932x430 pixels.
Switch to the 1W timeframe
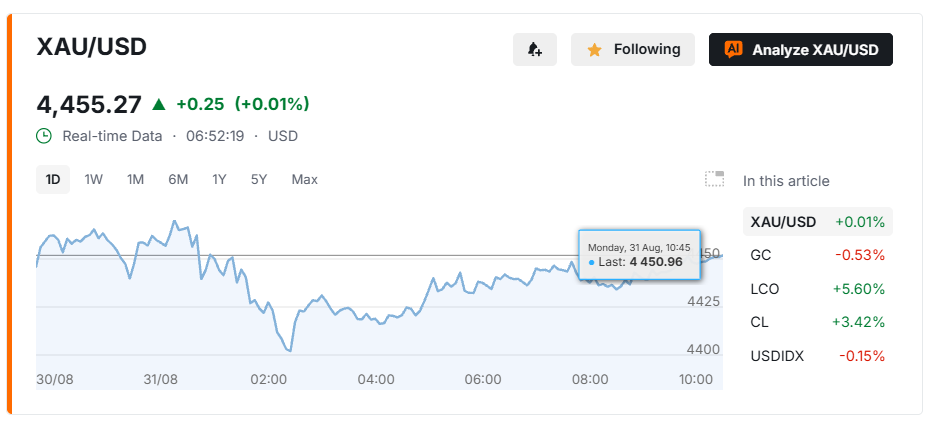click(x=93, y=180)
